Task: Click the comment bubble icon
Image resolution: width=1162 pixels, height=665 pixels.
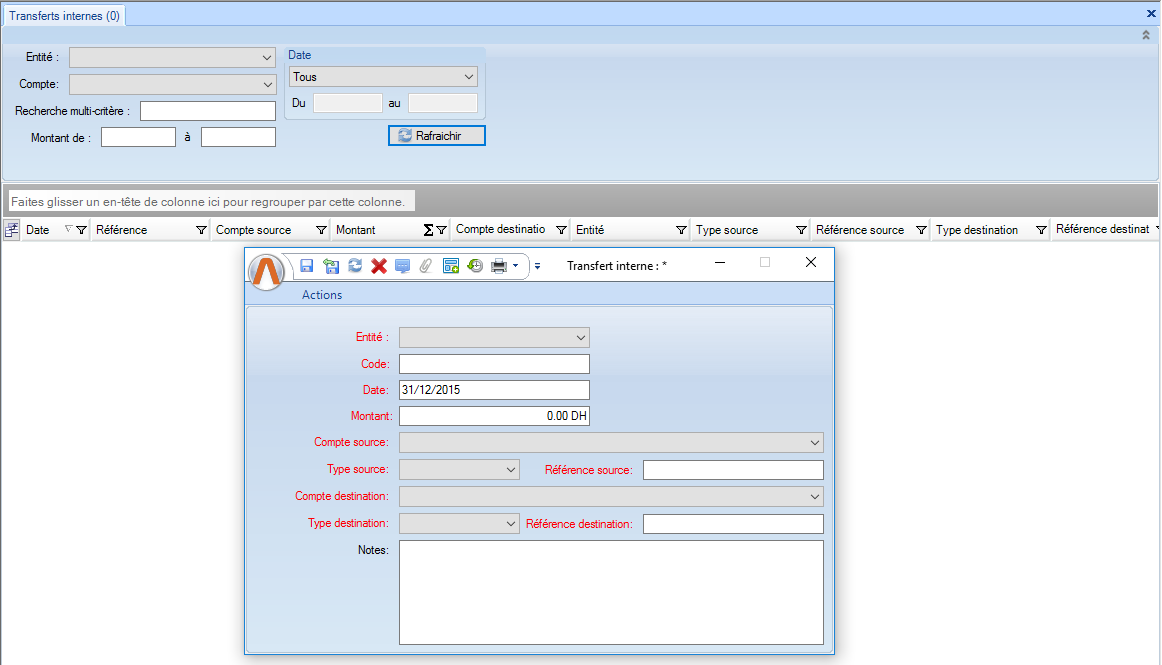Action: (402, 266)
